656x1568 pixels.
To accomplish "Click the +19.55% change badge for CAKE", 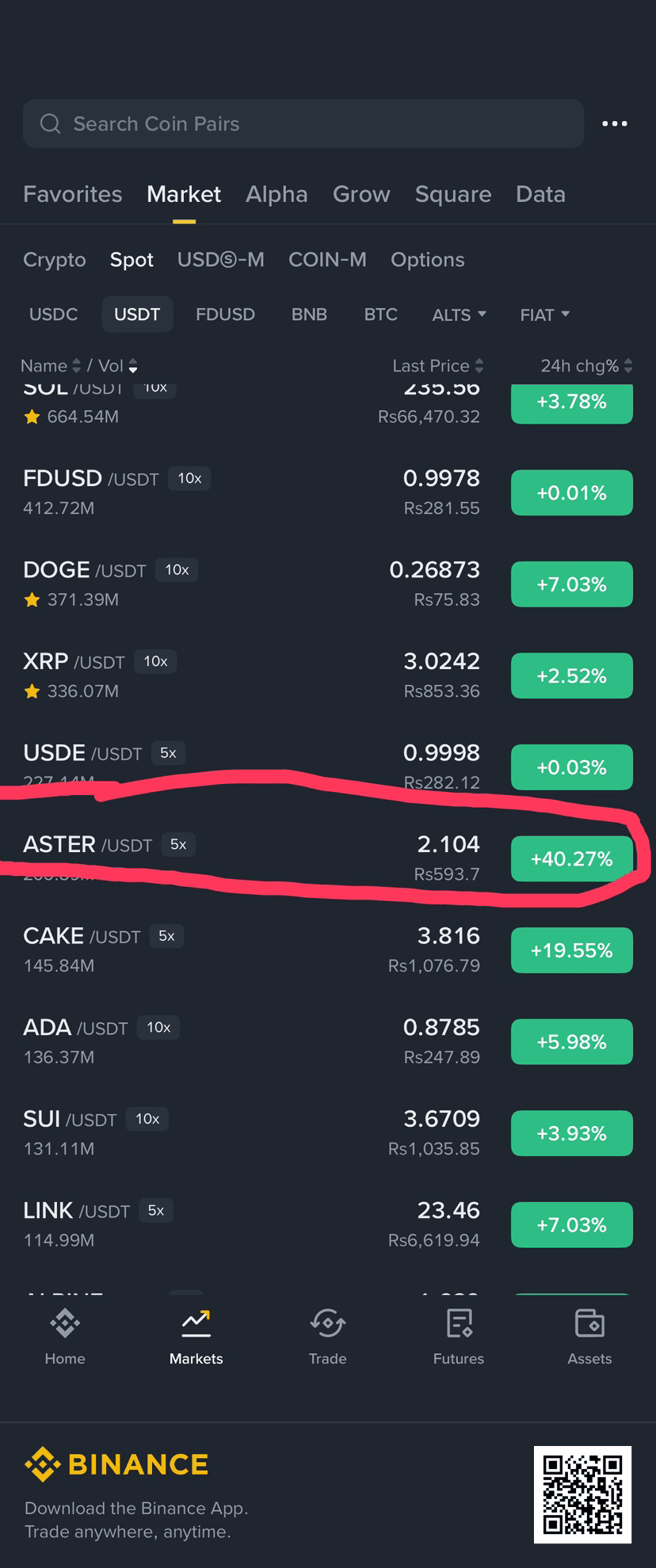I will click(571, 950).
